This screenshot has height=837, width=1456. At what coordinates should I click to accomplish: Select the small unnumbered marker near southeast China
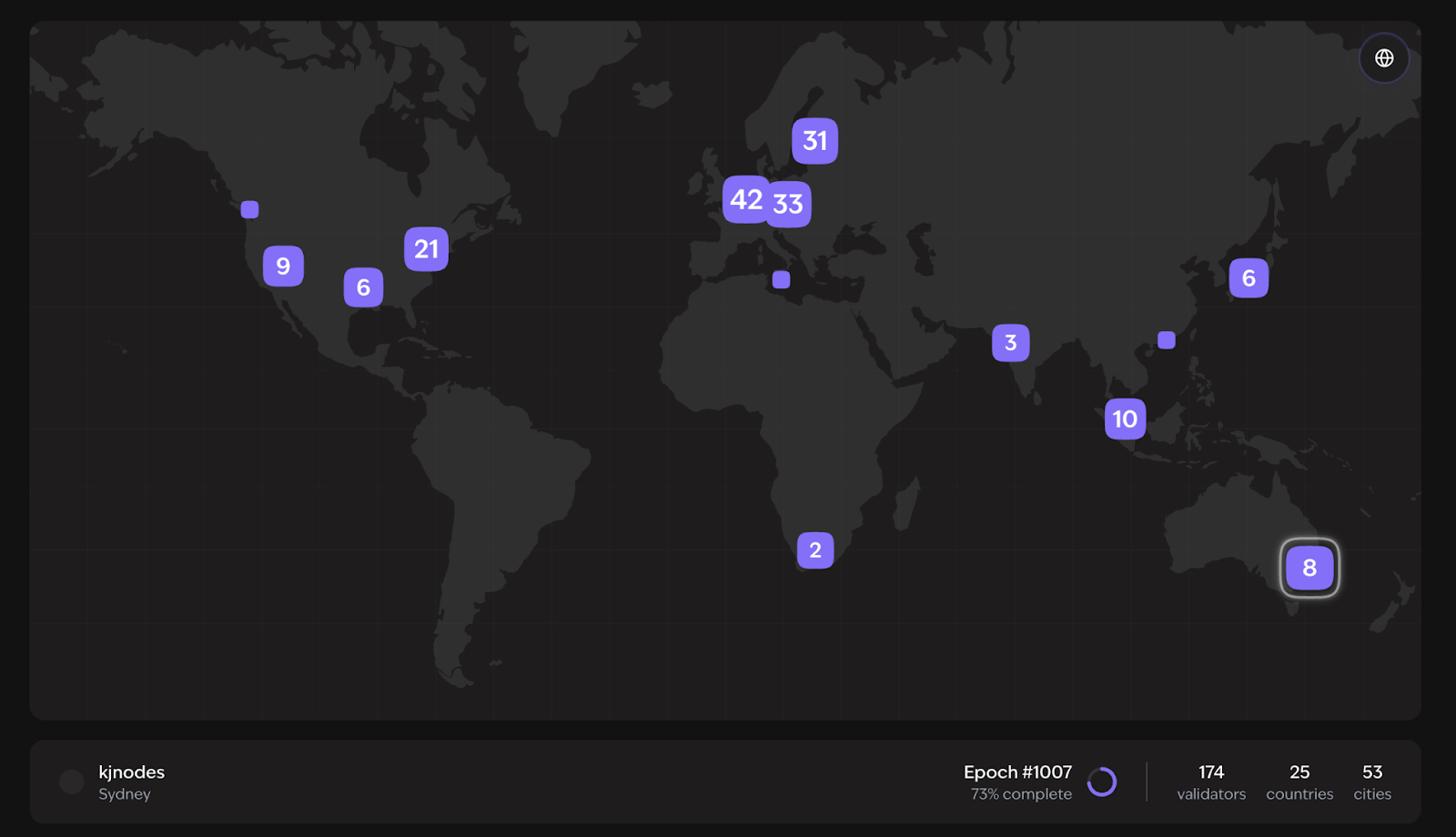tap(1166, 340)
